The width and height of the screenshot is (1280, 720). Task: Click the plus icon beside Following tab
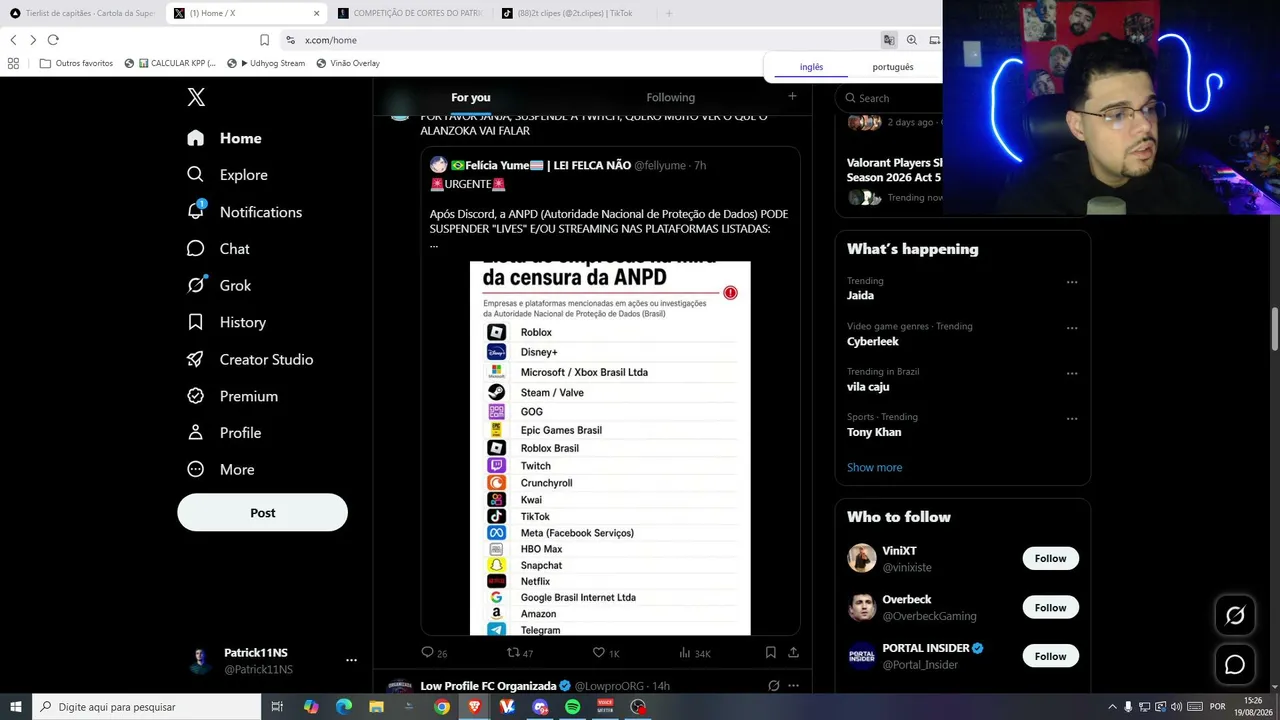pyautogui.click(x=792, y=96)
